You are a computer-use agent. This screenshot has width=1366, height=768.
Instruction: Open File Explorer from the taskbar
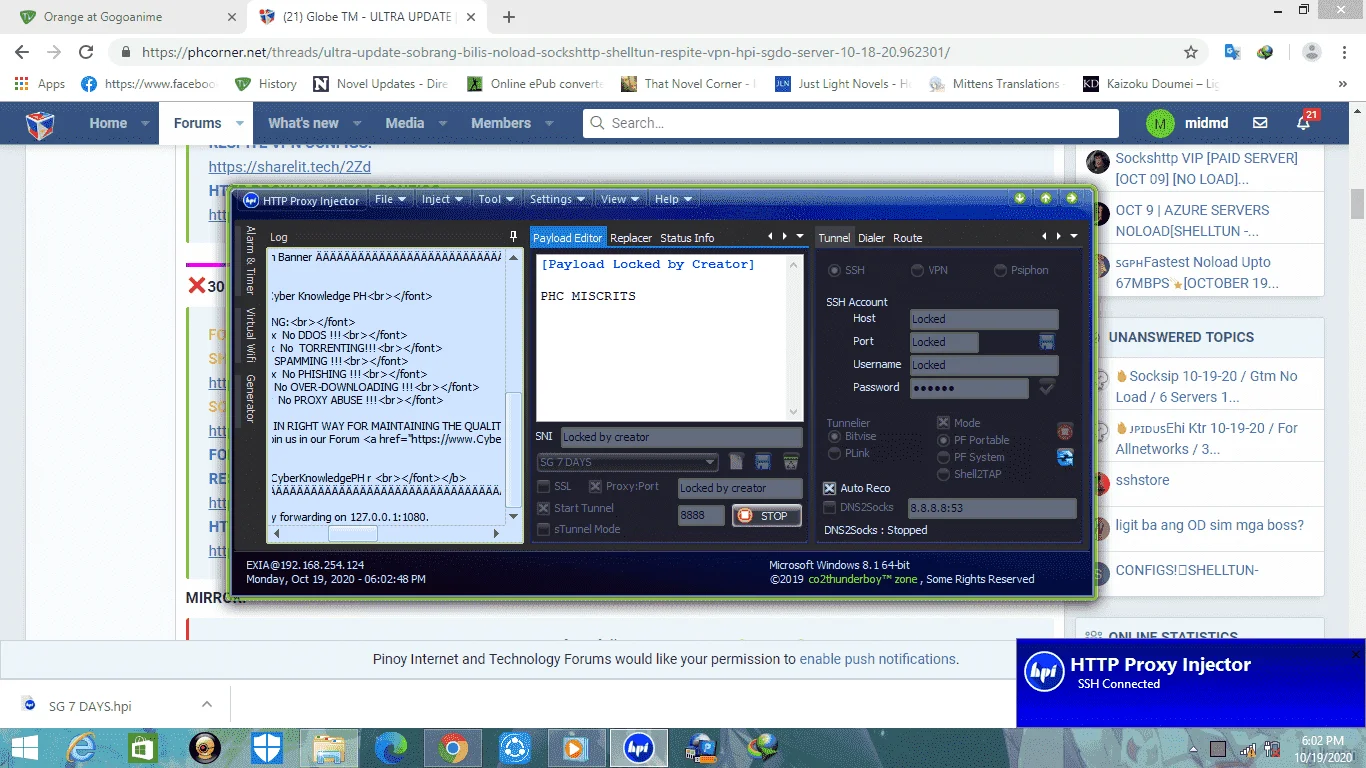(328, 747)
